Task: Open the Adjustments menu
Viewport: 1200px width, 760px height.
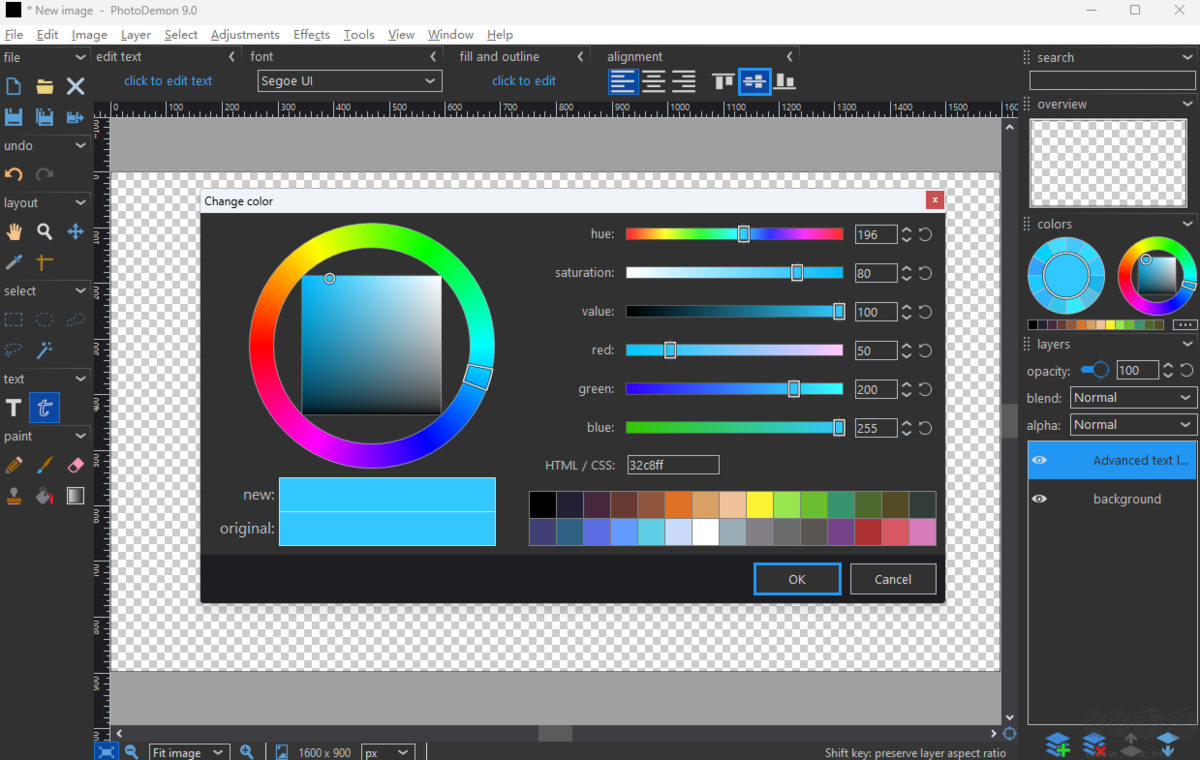Action: click(245, 34)
